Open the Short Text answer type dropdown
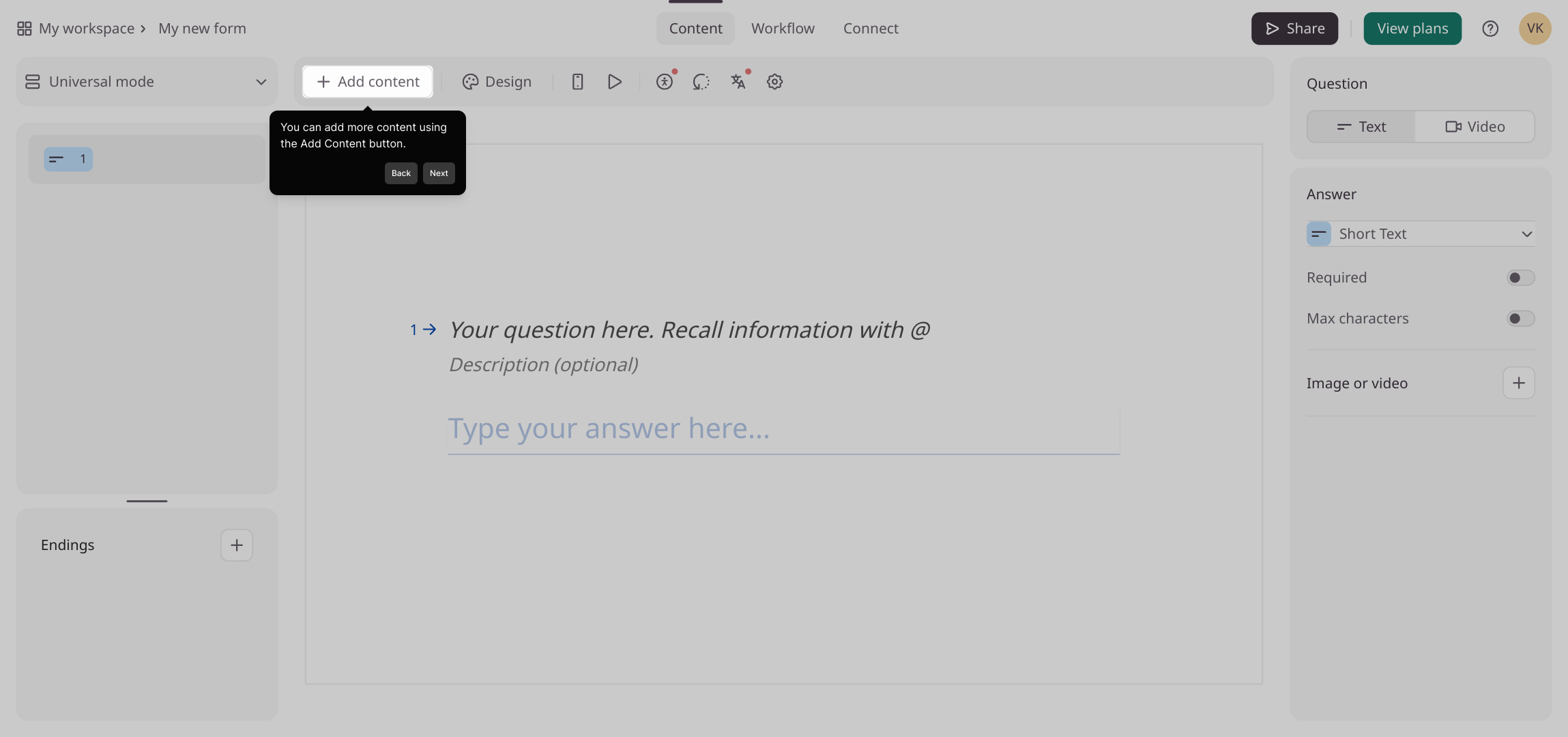The height and width of the screenshot is (737, 1568). coord(1421,234)
